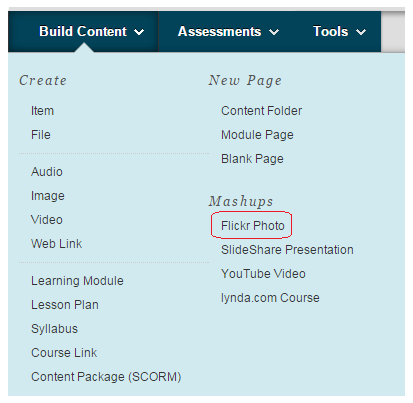Select Content Package (SCORM)
Image resolution: width=413 pixels, height=403 pixels.
click(x=106, y=377)
